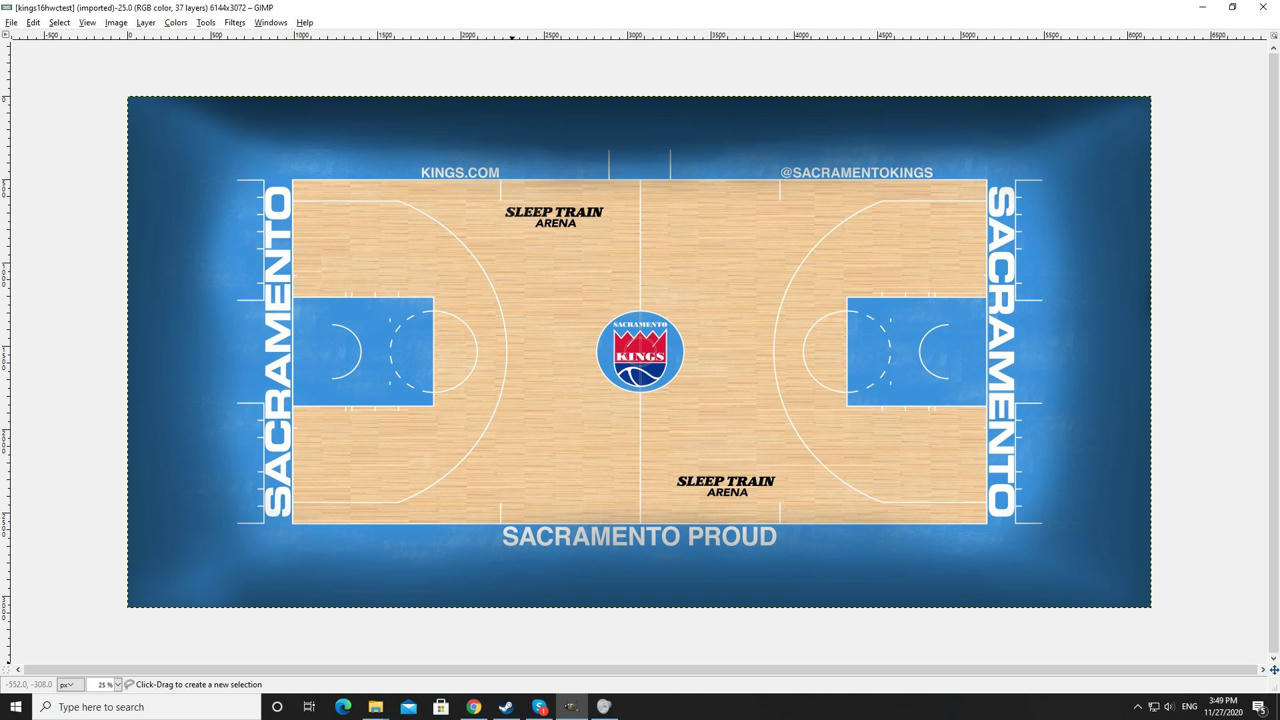The width and height of the screenshot is (1280, 720).
Task: Switch to Google Chrome on the taskbar
Action: [474, 707]
